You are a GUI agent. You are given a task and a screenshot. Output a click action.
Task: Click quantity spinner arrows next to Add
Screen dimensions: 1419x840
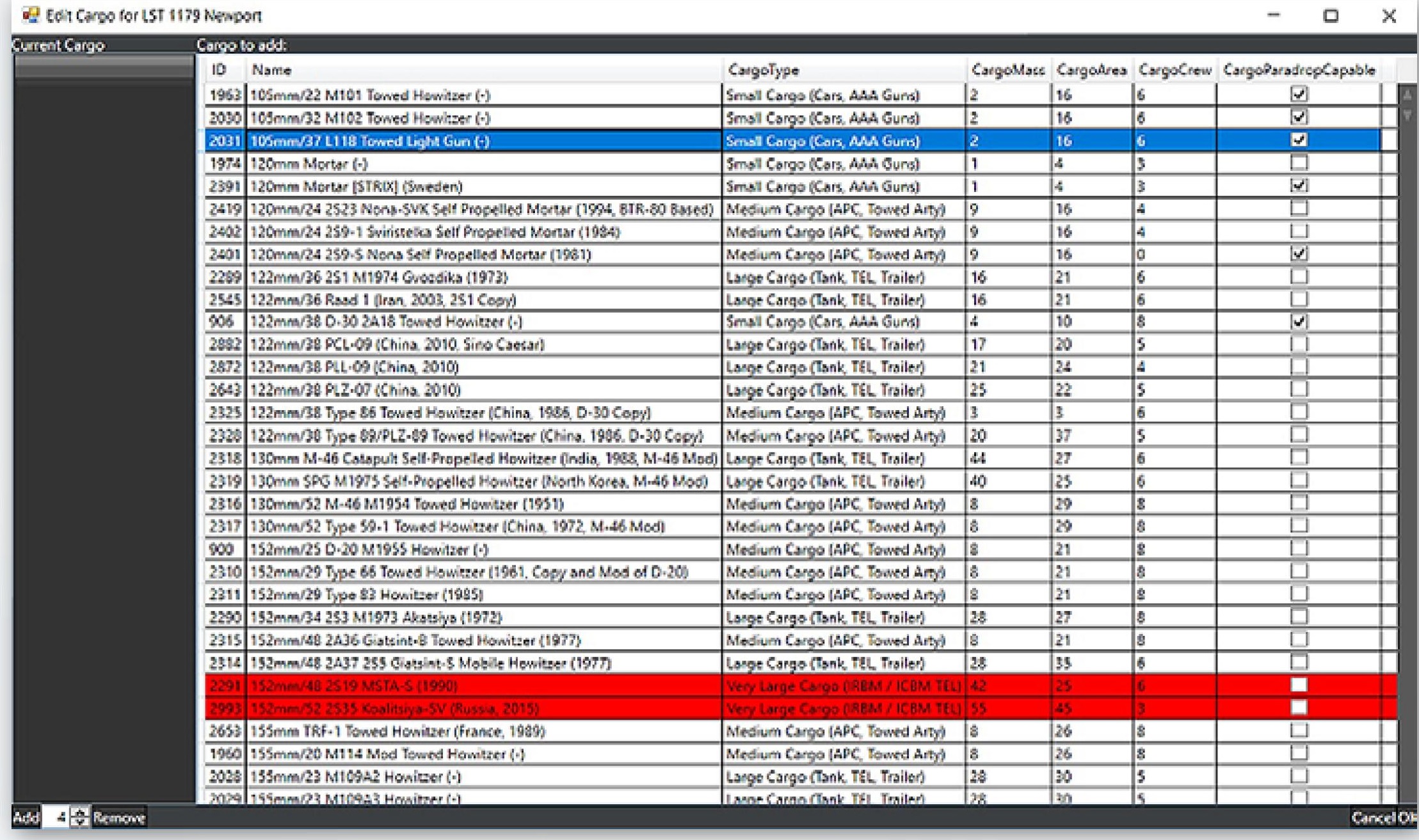(x=79, y=817)
